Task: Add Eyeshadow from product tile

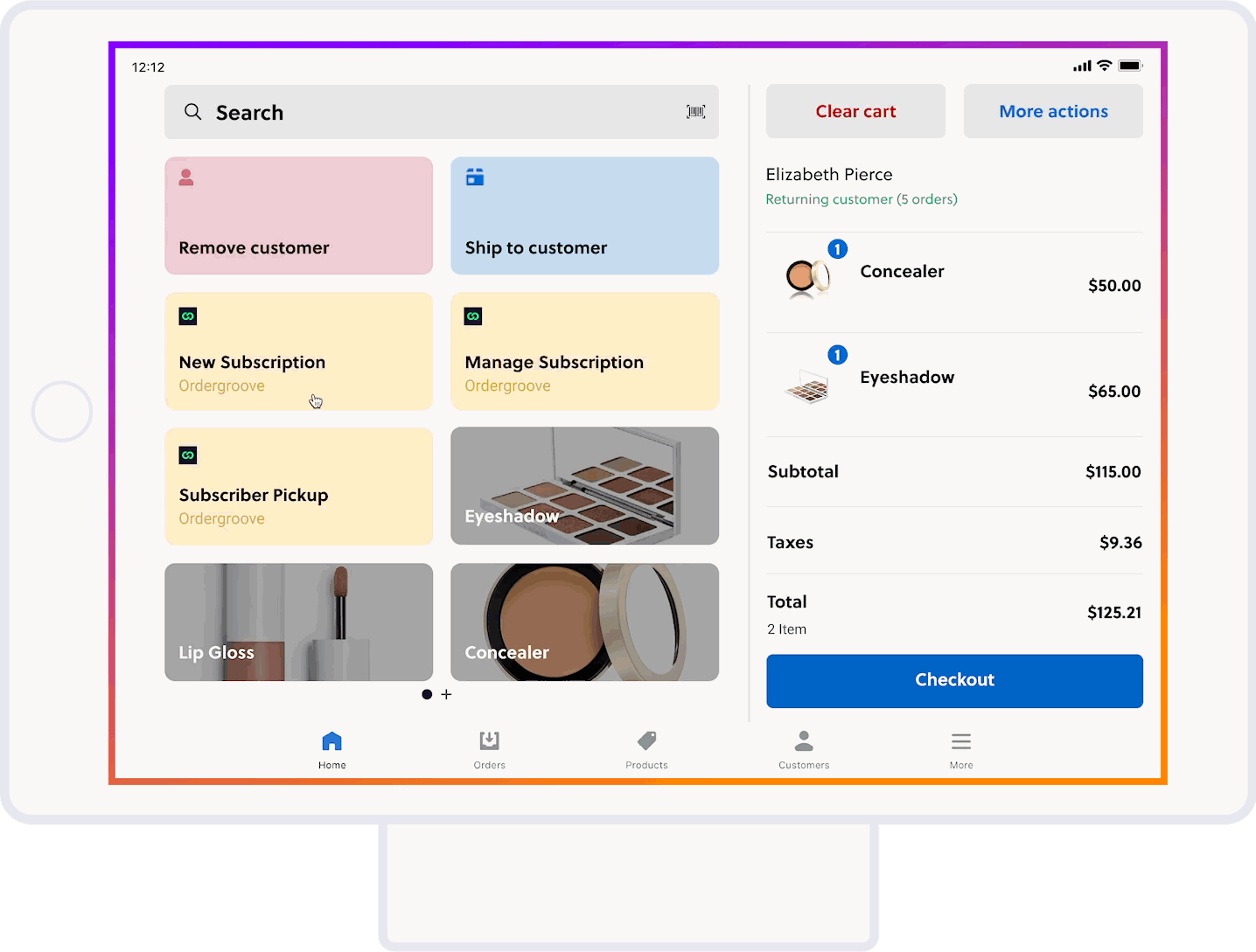Action: coord(585,487)
